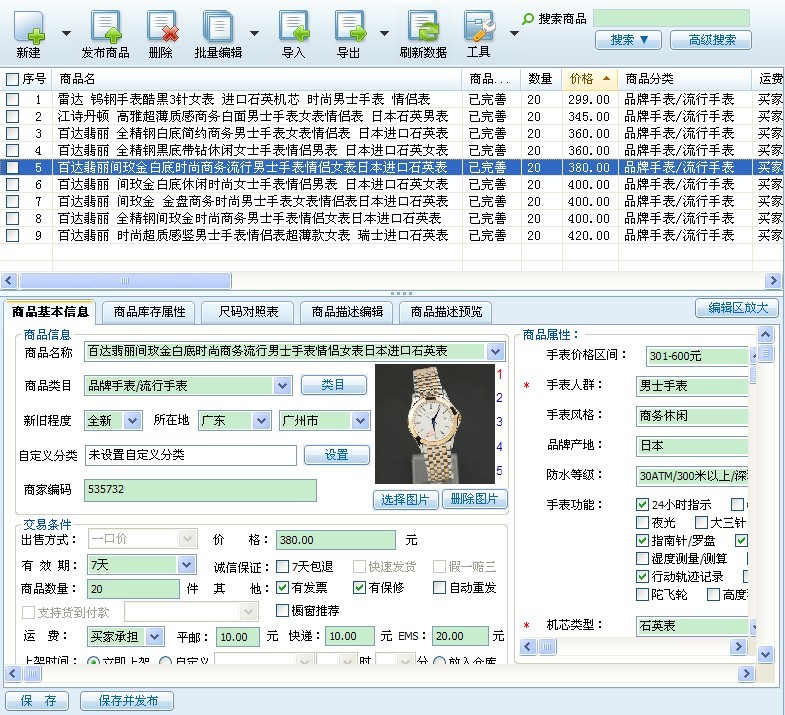Click the 导入 import icon

293,27
